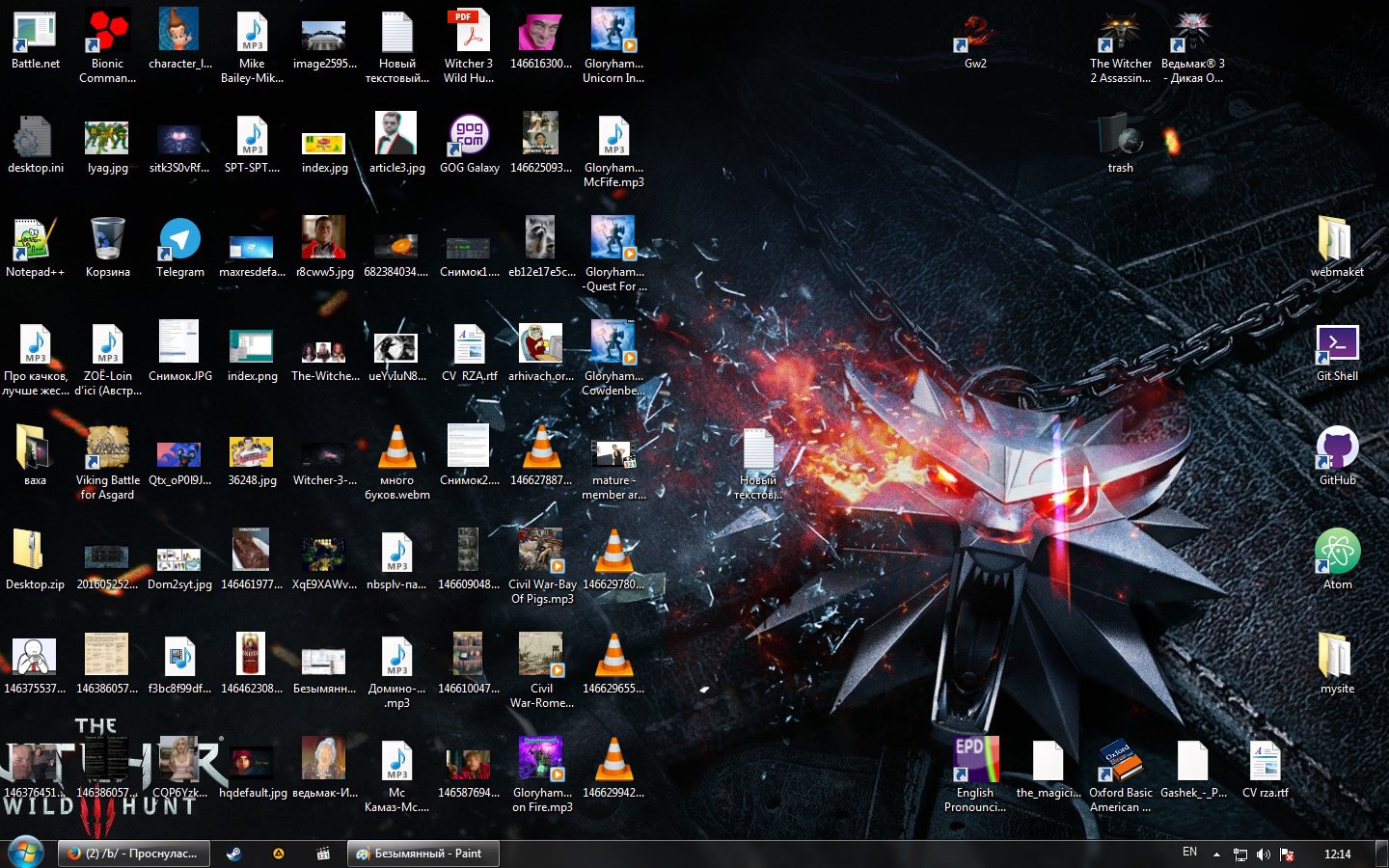Open the Oxford Basic American shortcut
1389x868 pixels.
[1120, 775]
